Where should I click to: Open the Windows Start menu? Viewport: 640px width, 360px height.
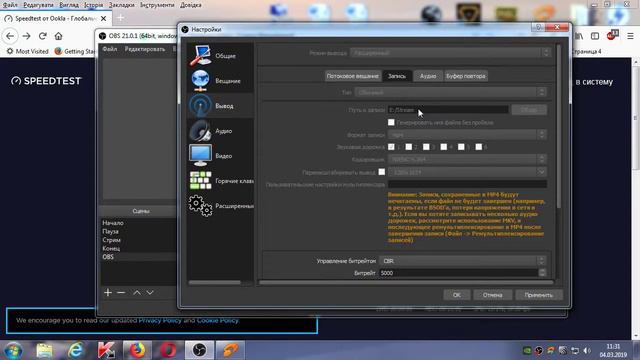tap(13, 350)
